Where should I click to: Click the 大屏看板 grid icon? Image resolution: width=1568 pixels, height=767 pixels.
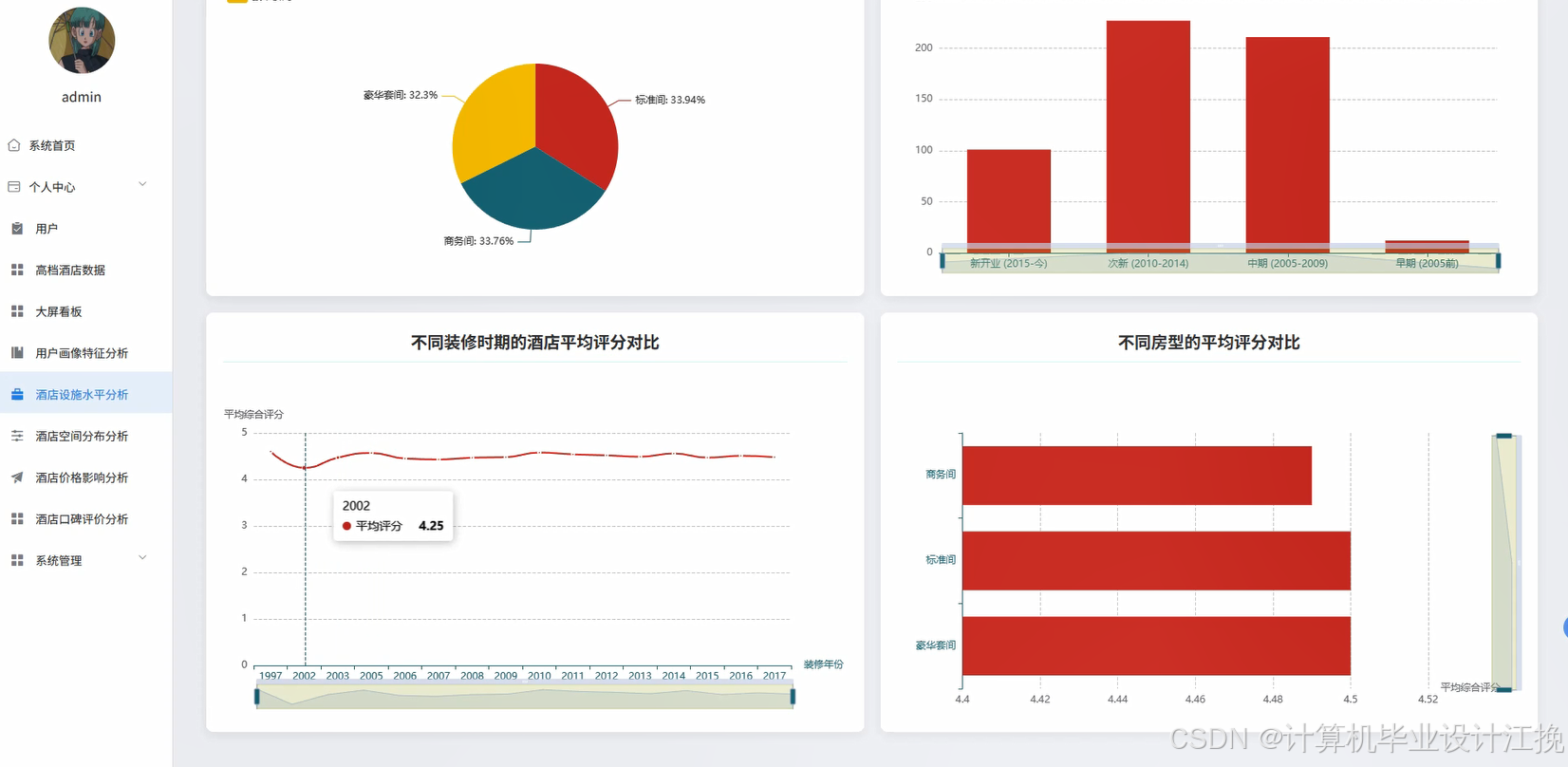tap(17, 311)
